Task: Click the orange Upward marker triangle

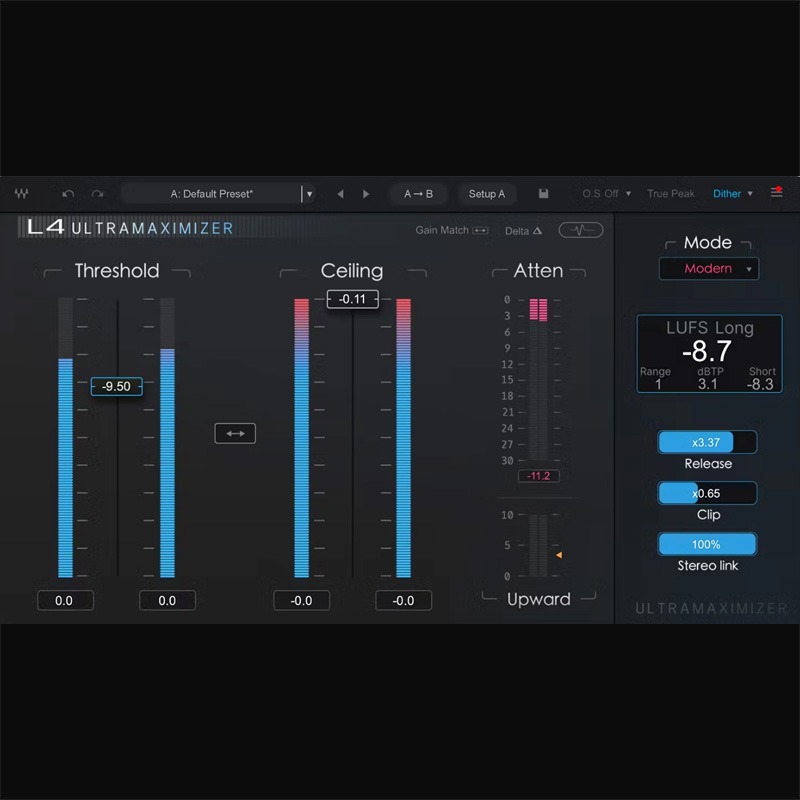Action: pos(559,555)
